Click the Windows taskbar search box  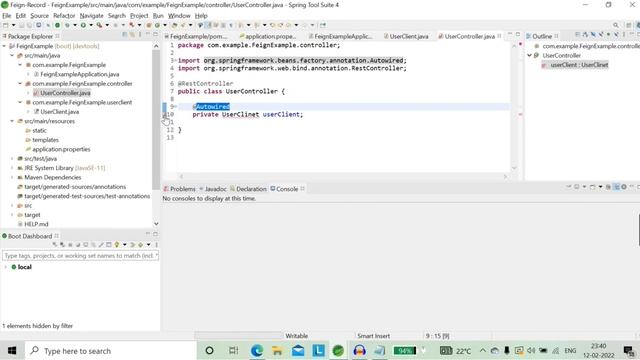pos(111,351)
